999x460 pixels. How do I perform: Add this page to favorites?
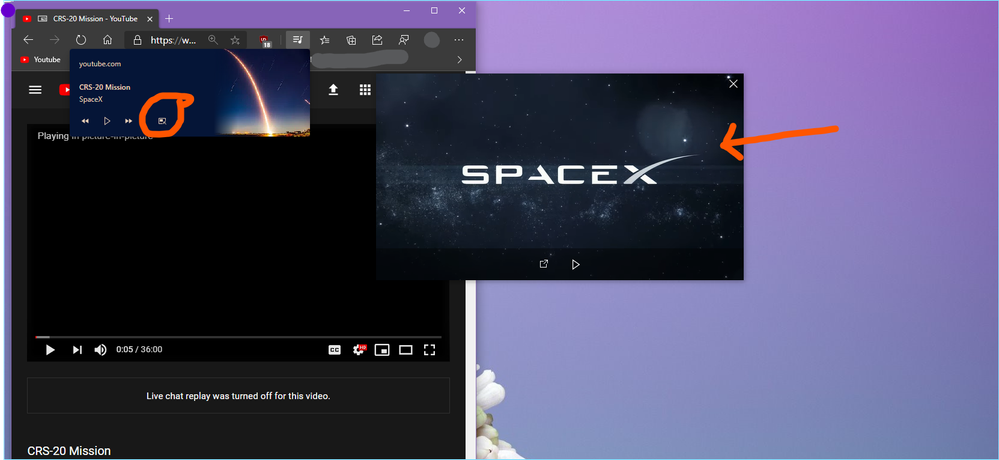tap(234, 40)
